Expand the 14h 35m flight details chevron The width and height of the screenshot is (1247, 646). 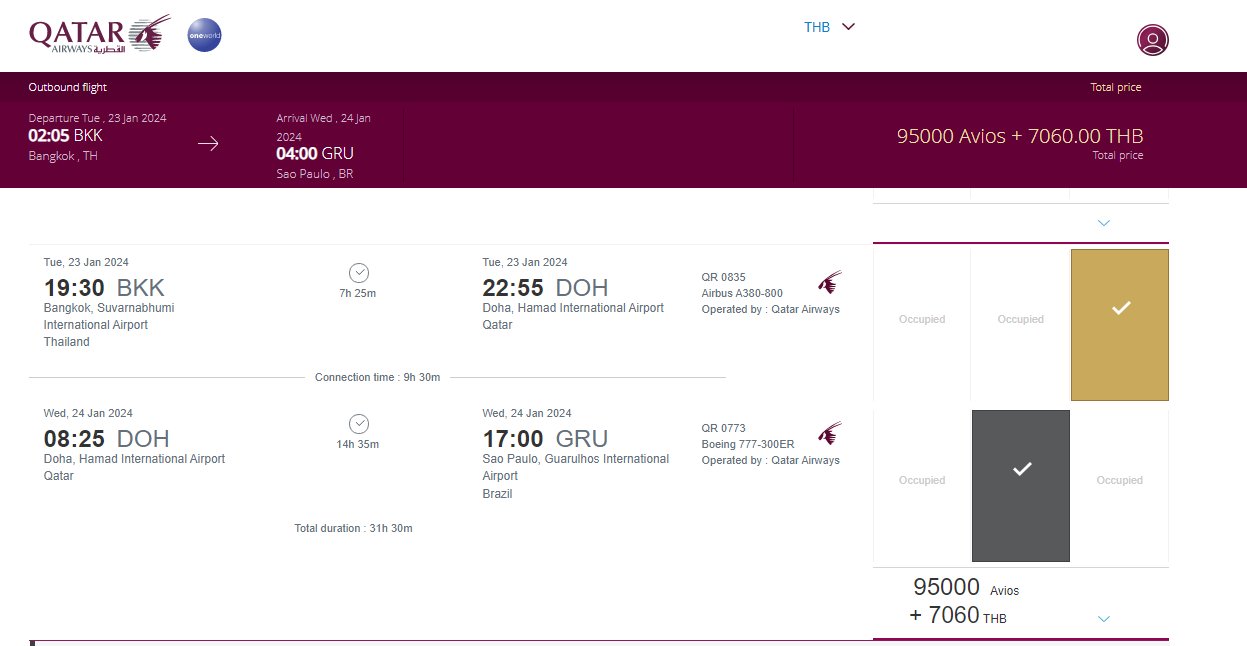click(359, 424)
